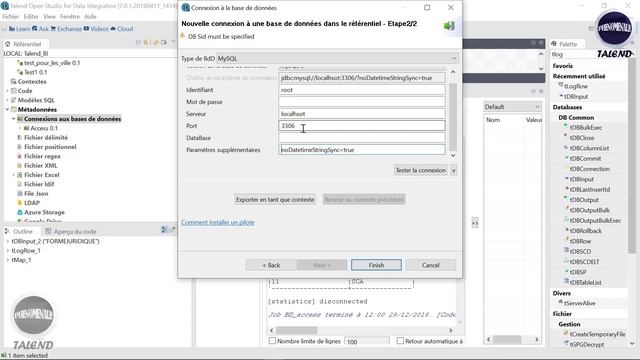
Task: Switch to the Aperçu du code tab
Action: 71,231
